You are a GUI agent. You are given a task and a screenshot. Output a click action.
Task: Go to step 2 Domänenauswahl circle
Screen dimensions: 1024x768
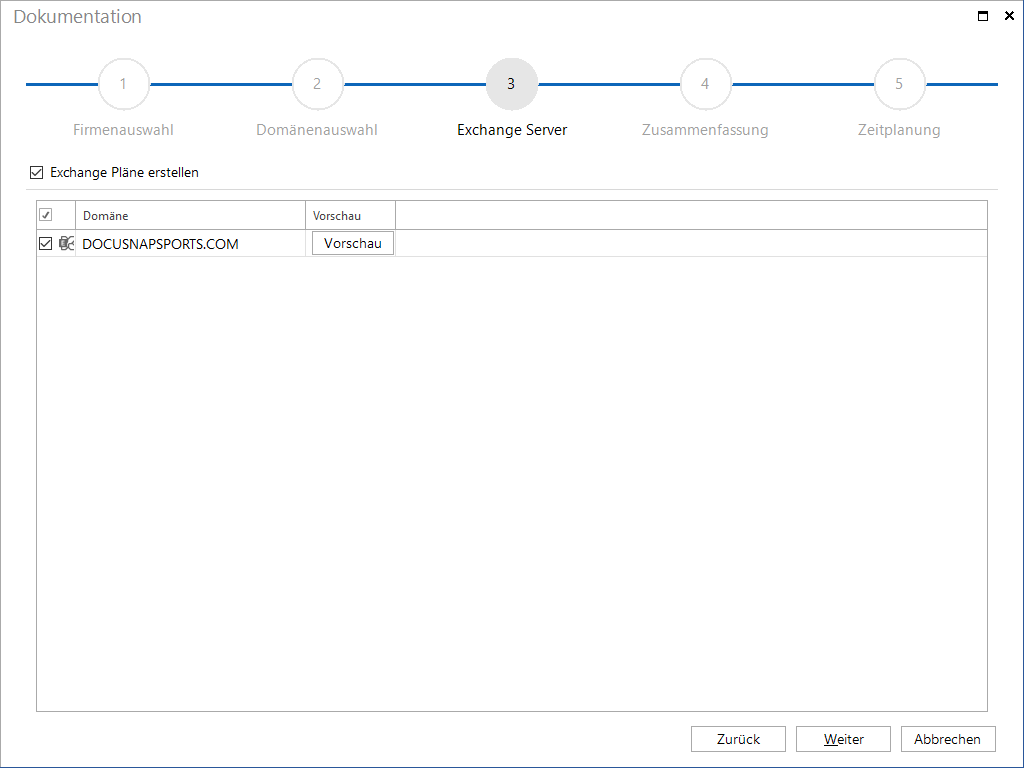pos(317,84)
